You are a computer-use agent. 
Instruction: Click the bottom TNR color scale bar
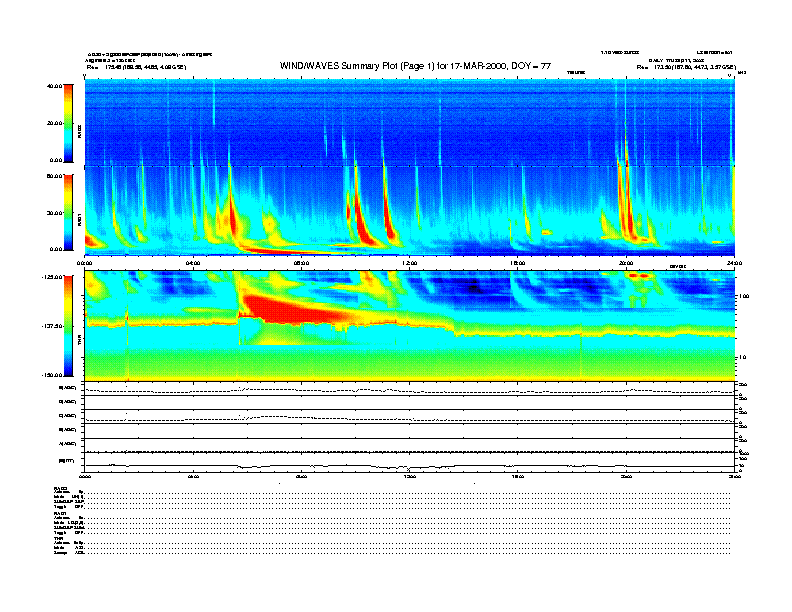tap(68, 325)
